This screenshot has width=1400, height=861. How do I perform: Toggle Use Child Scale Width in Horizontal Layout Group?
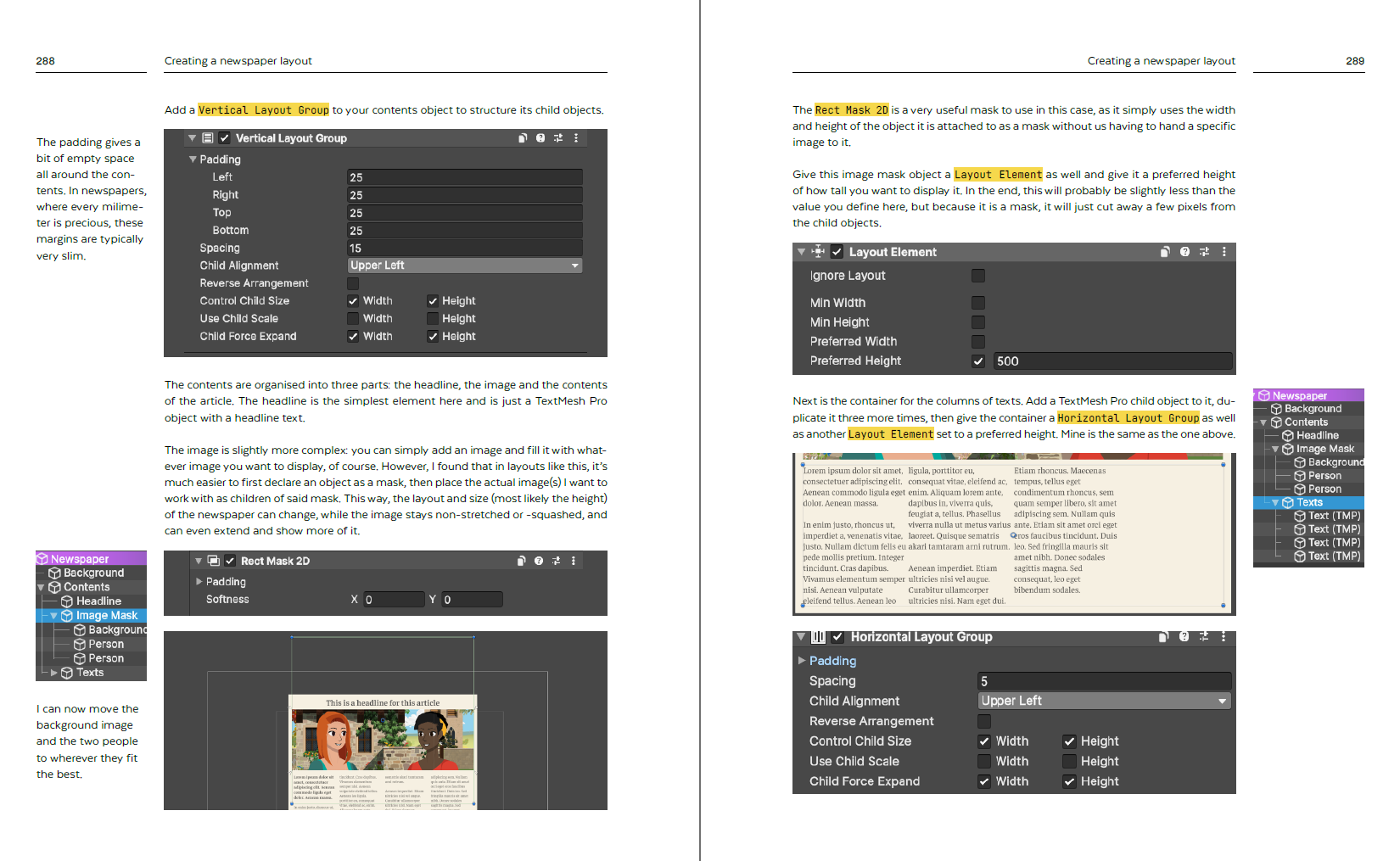click(984, 762)
